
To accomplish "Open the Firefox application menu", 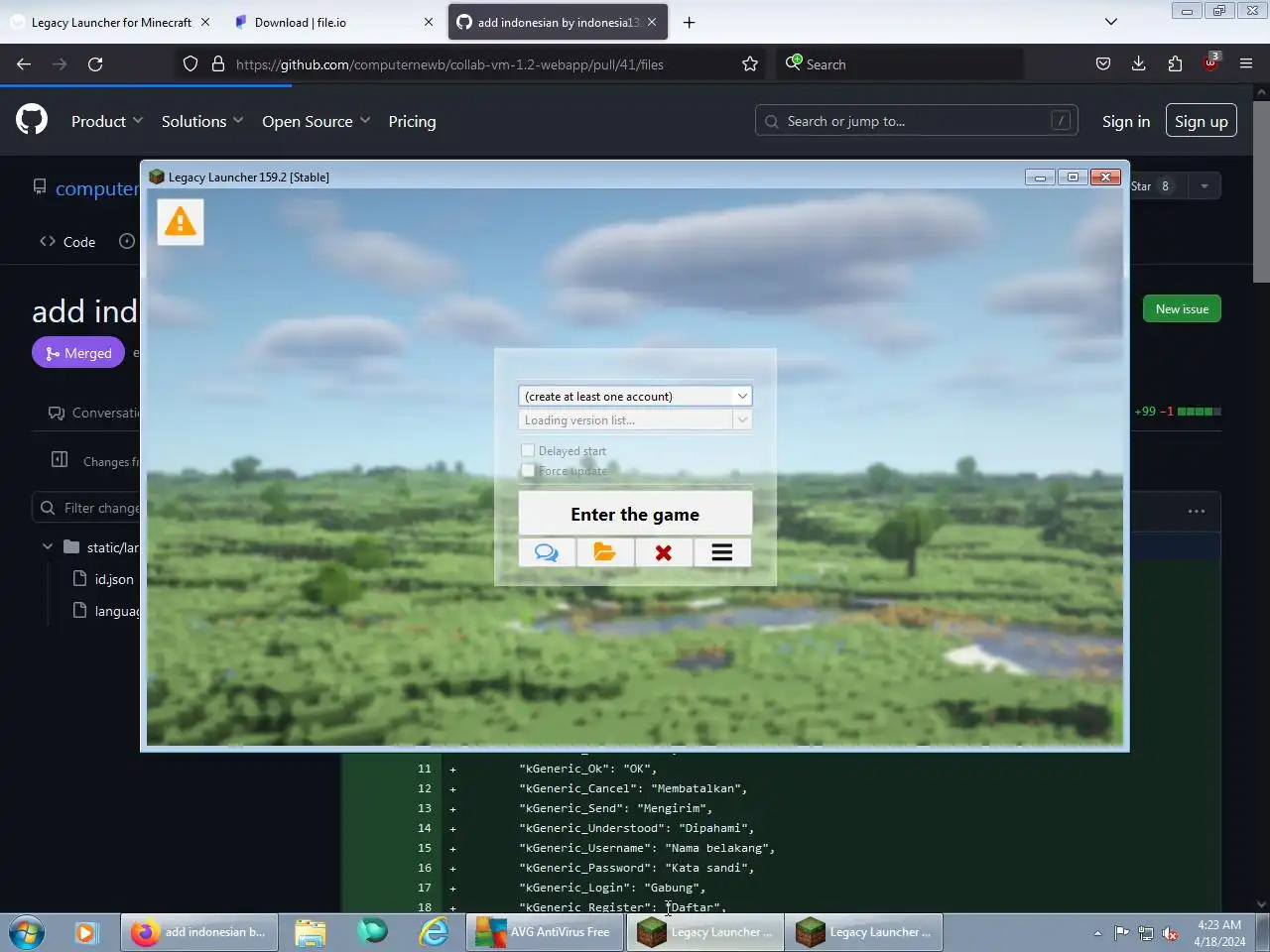I will point(1246,63).
